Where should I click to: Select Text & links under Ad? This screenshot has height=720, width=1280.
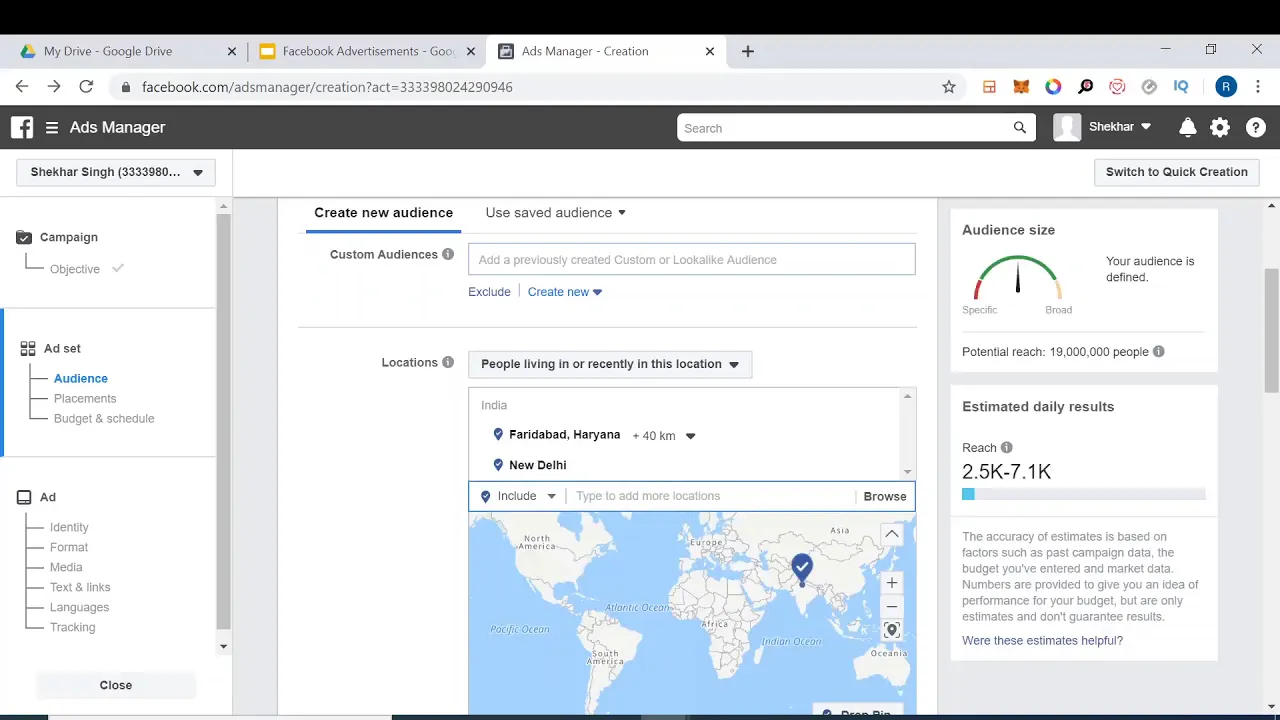pos(80,587)
